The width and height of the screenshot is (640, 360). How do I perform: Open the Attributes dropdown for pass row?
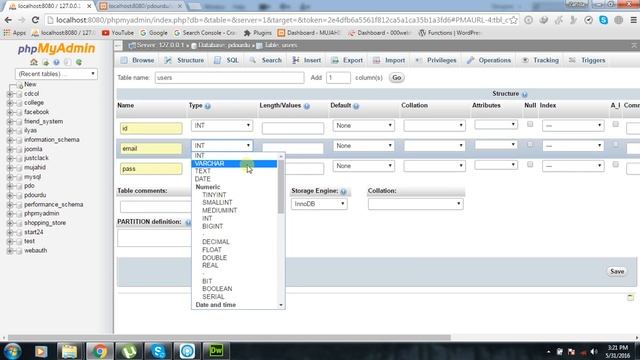point(496,165)
